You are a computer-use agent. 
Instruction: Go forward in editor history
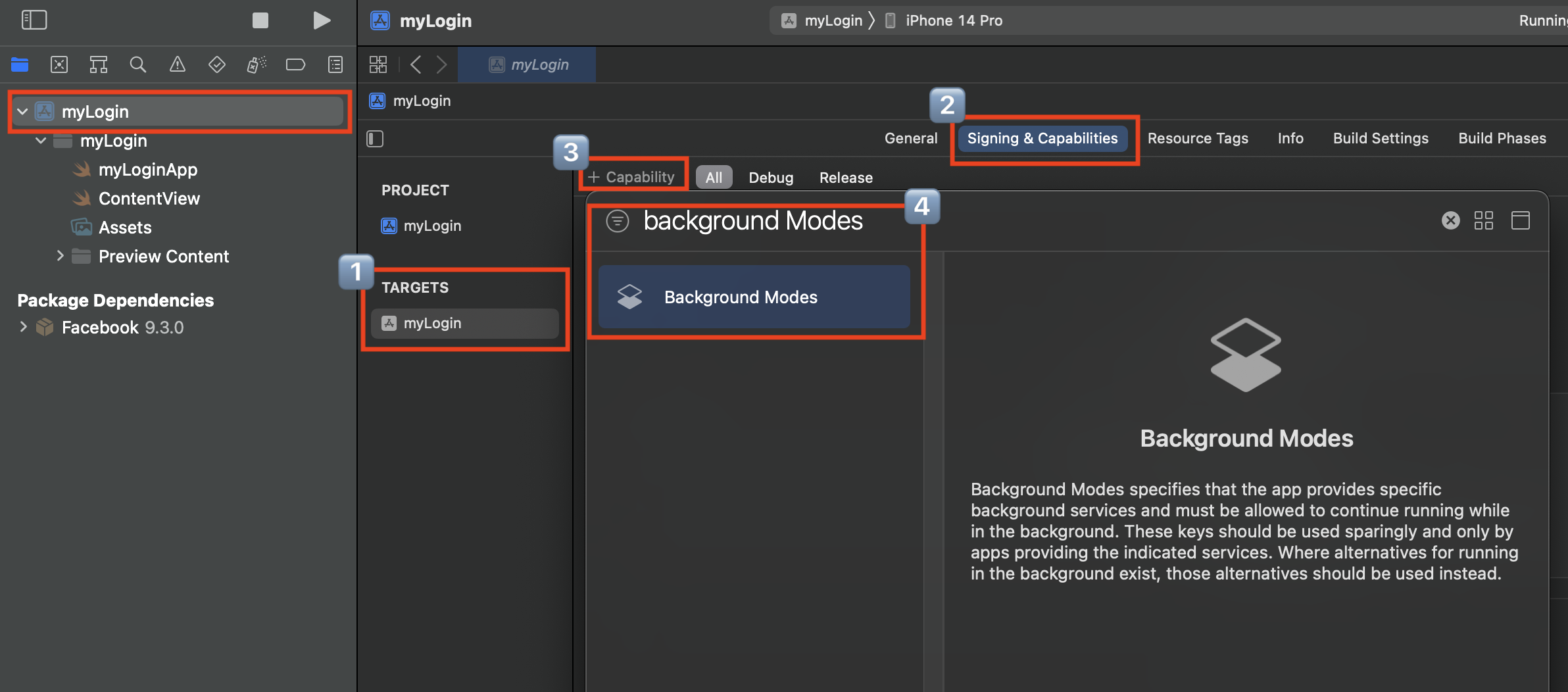(441, 64)
